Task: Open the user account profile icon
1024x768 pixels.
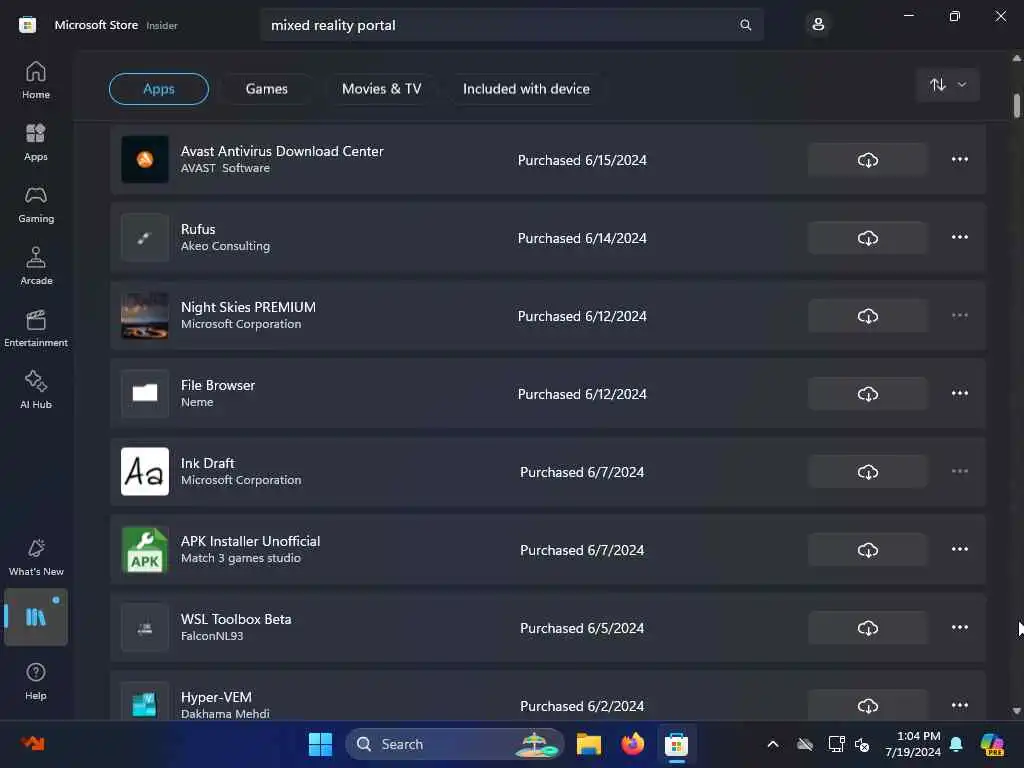Action: pos(818,25)
